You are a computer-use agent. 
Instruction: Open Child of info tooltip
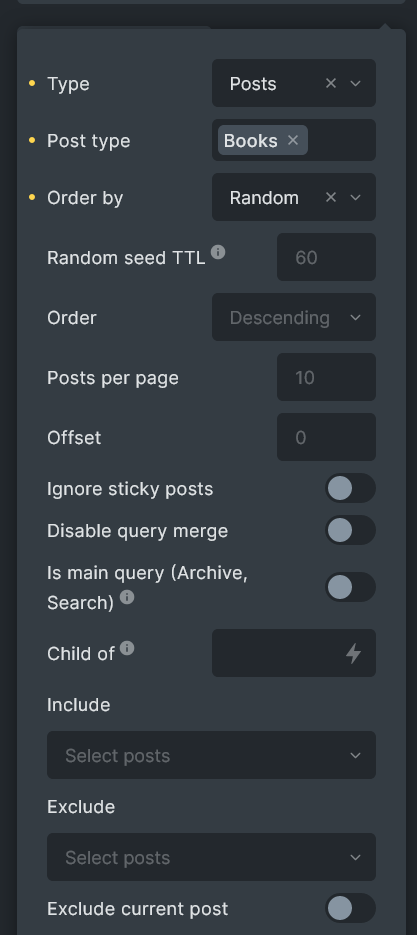click(x=126, y=648)
